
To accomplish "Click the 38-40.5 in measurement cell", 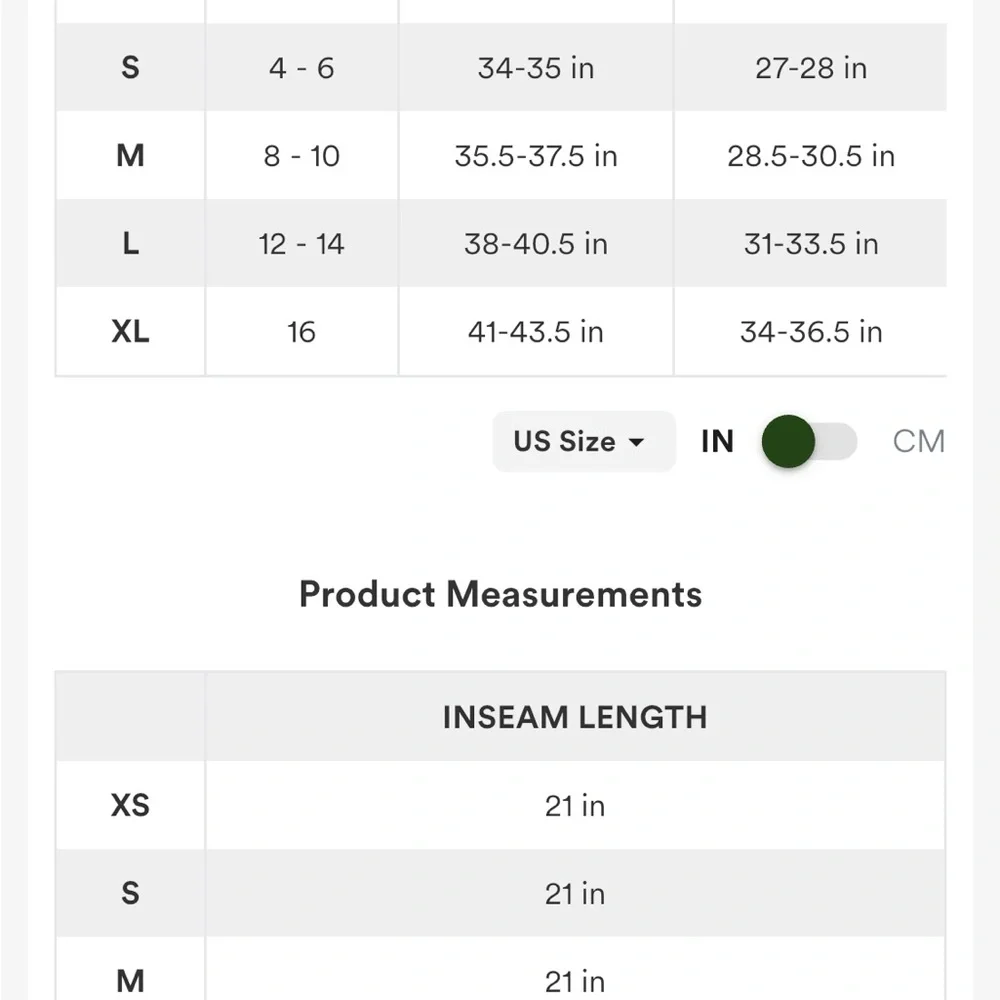I will pyautogui.click(x=536, y=244).
